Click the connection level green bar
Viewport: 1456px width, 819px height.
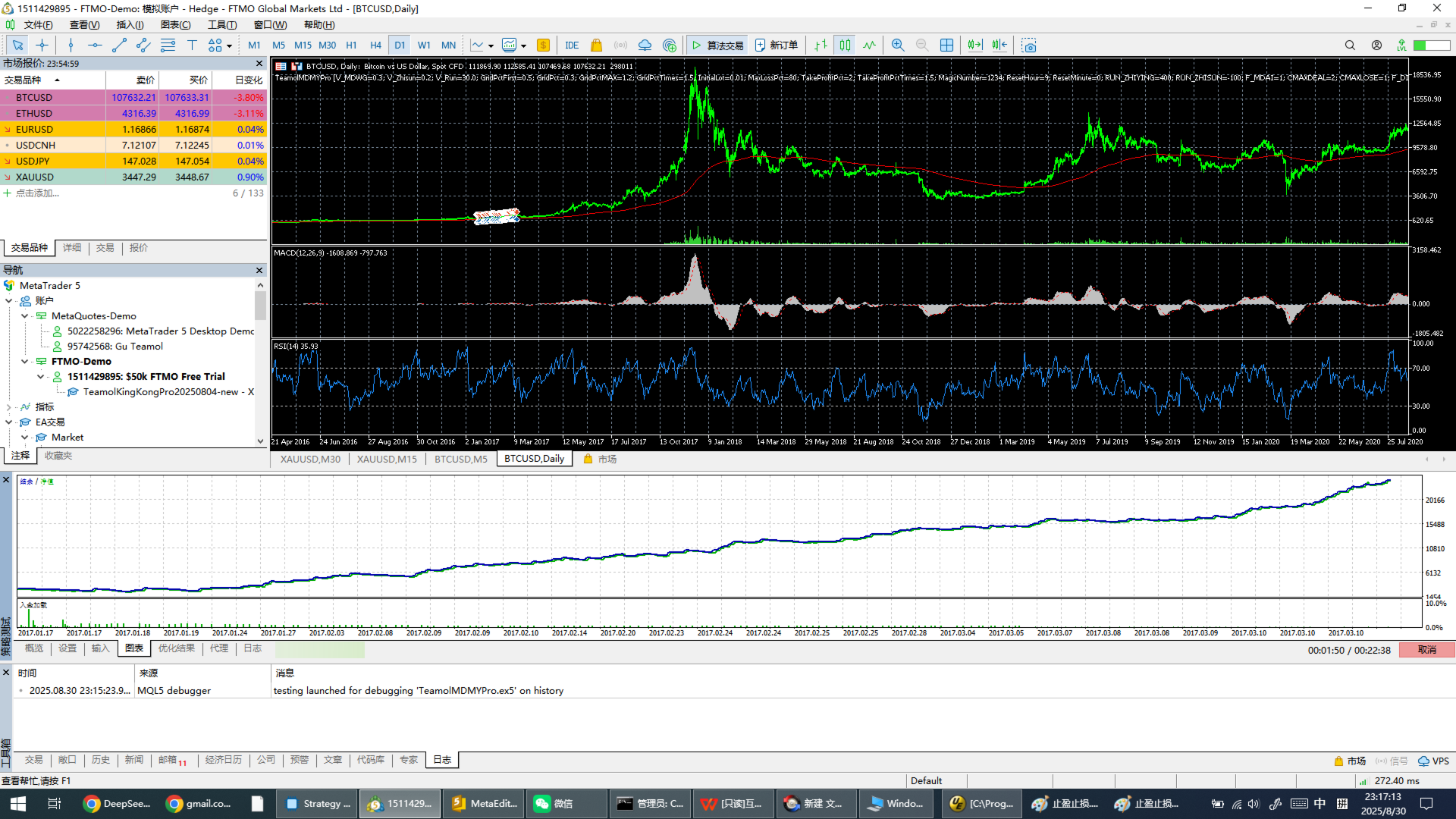1432,45
